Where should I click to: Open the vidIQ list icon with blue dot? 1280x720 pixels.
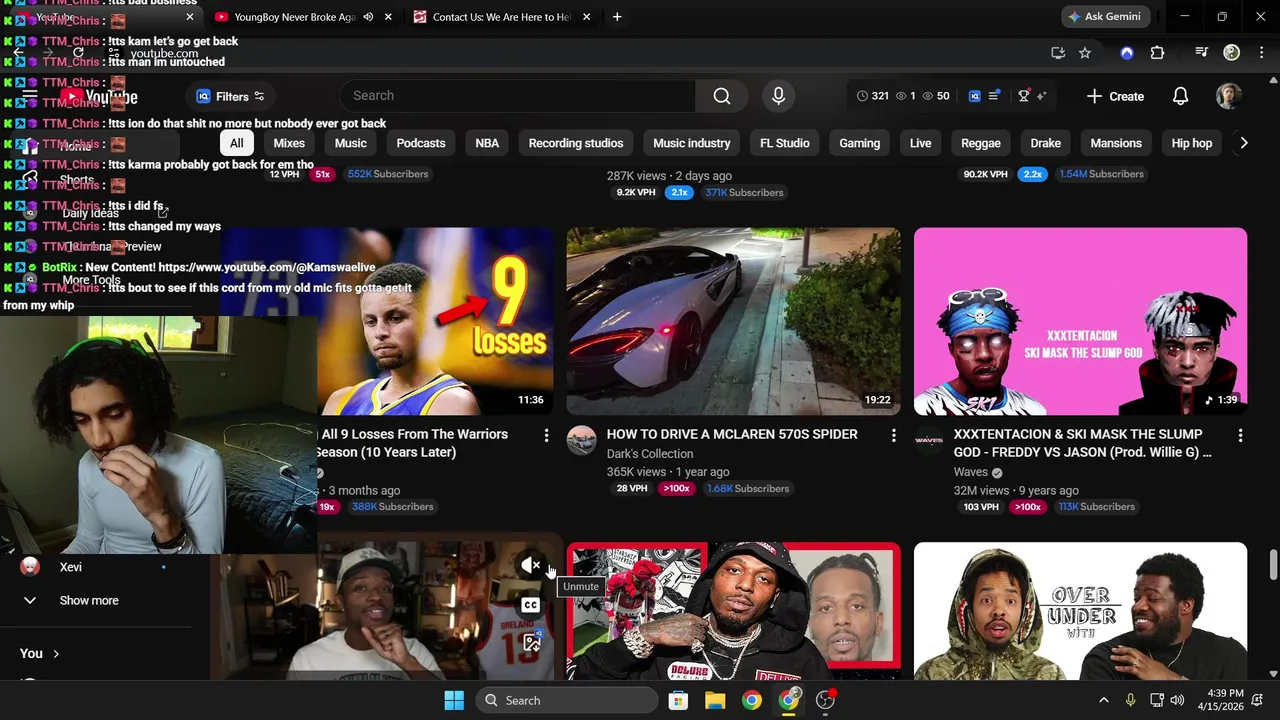pos(994,96)
